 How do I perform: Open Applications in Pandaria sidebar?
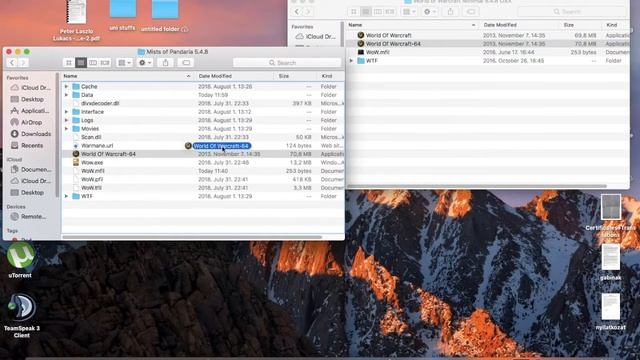pos(30,111)
